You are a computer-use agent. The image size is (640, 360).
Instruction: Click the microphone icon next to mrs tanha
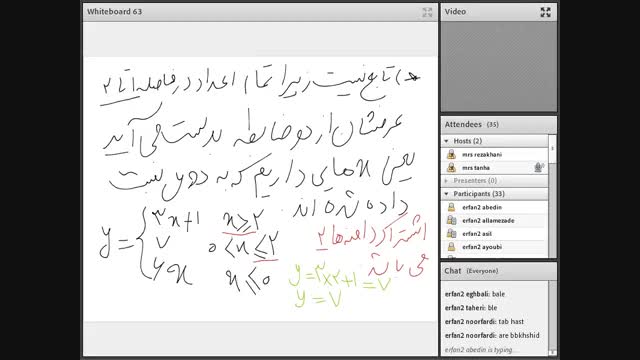539,167
